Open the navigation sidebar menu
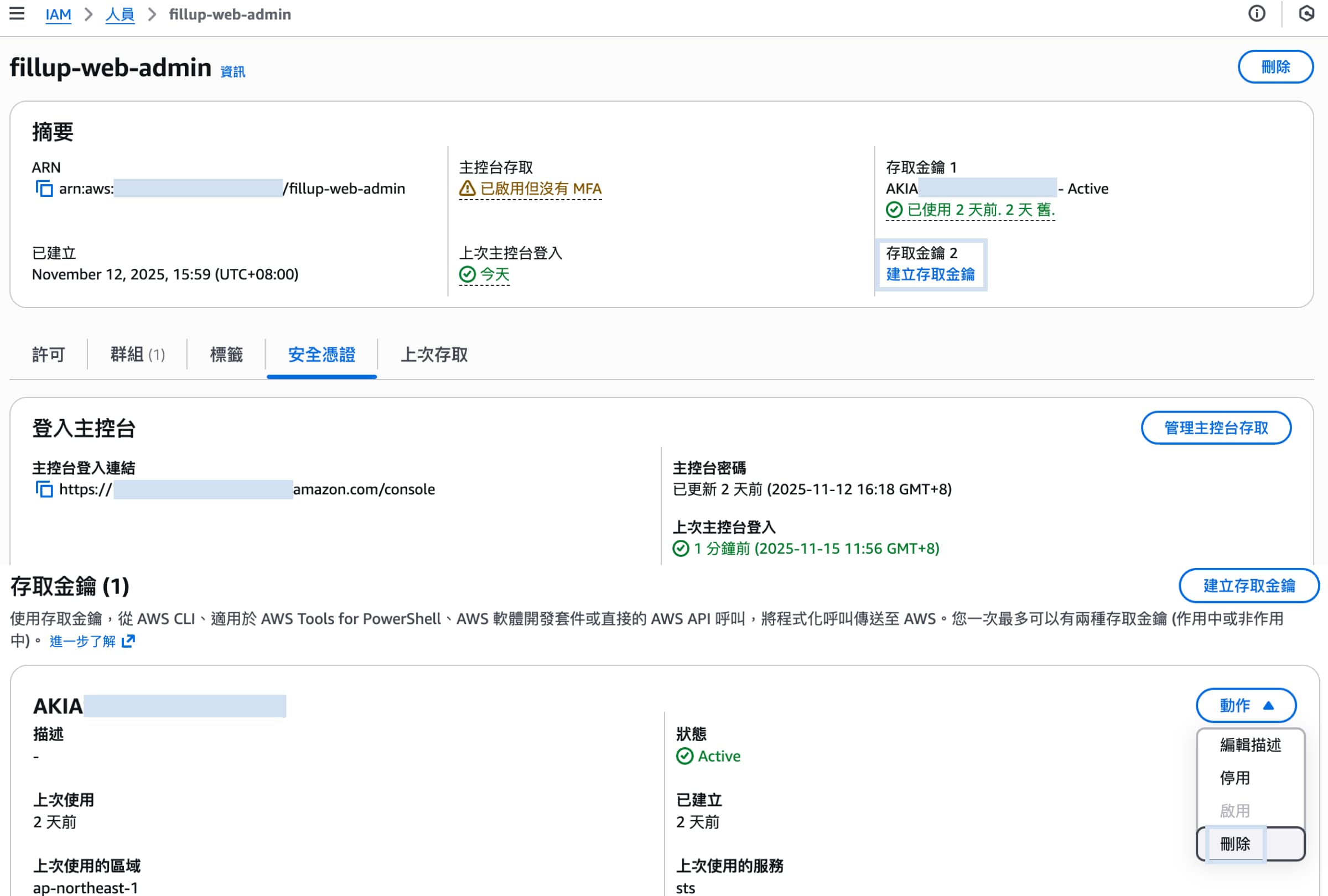 coord(18,14)
